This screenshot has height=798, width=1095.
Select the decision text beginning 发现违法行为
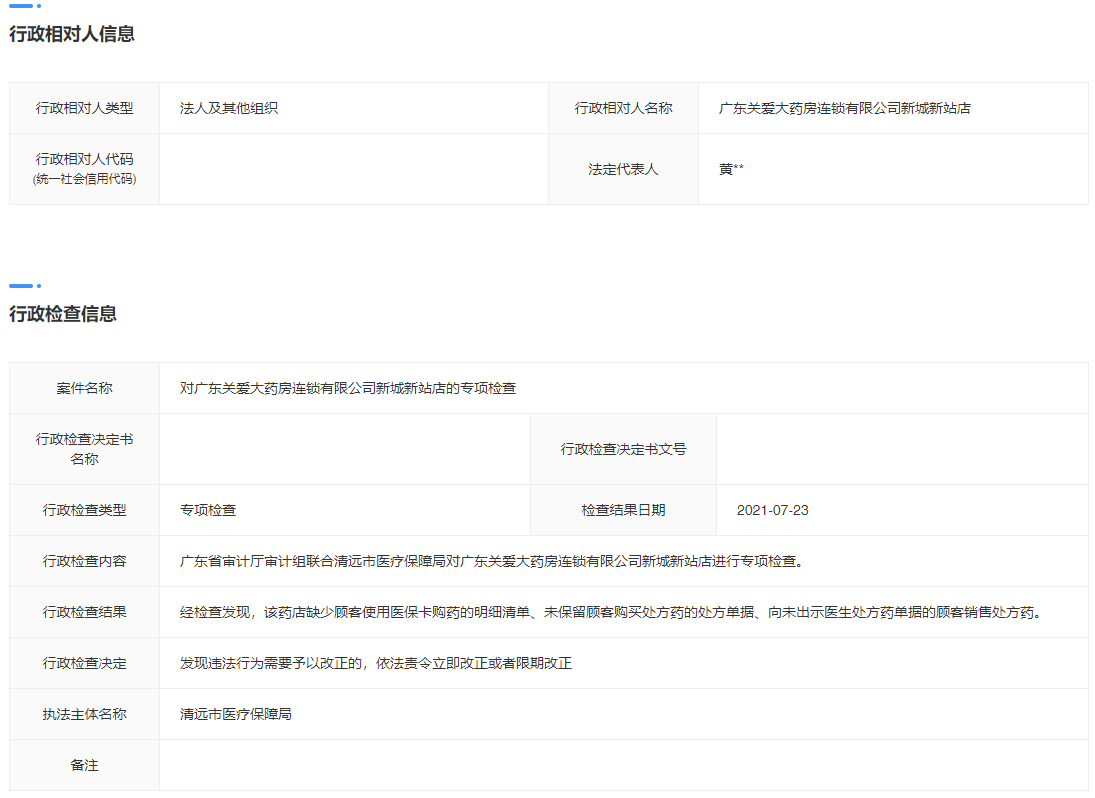(x=376, y=663)
